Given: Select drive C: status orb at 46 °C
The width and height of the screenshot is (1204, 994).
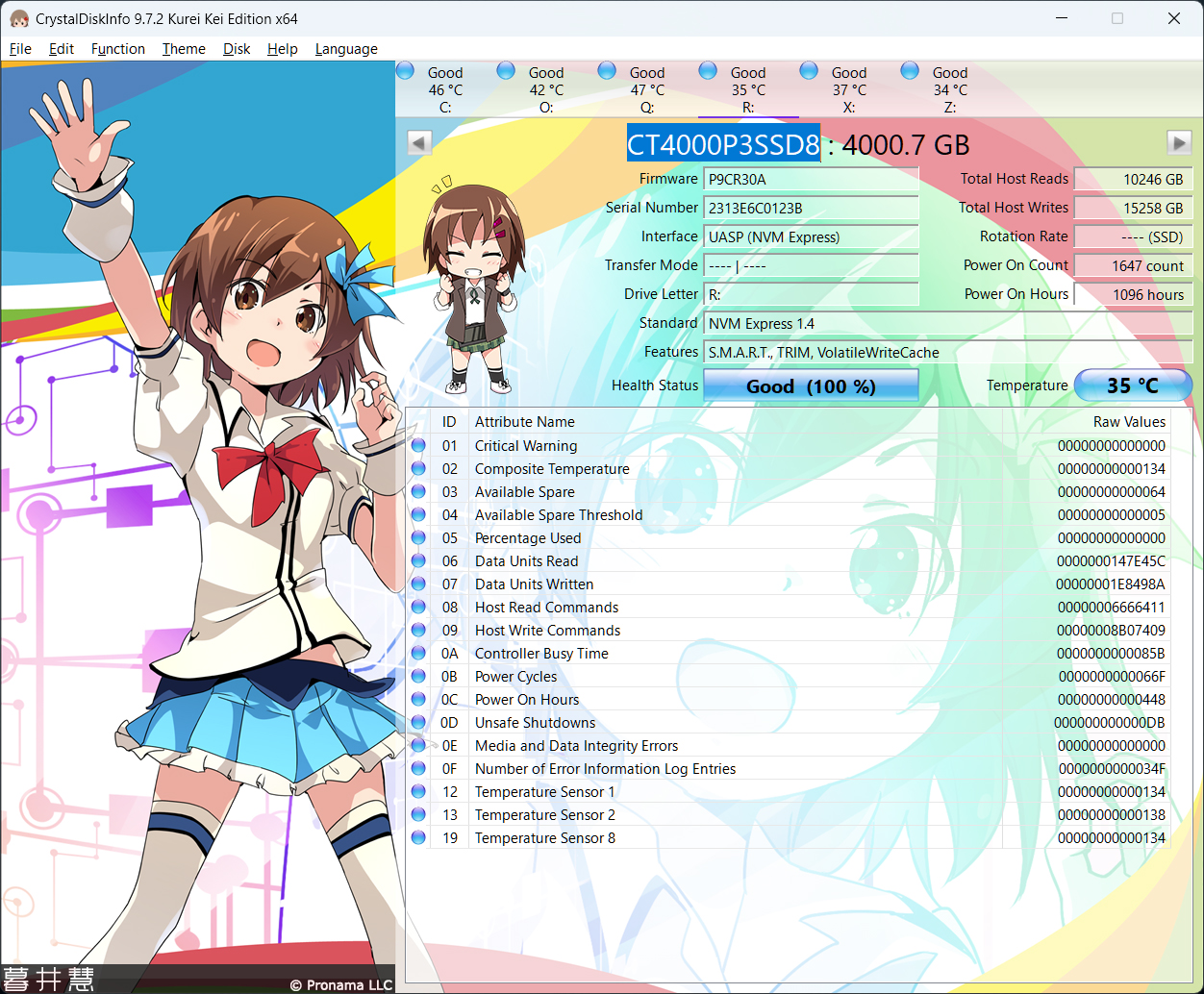Looking at the screenshot, I should (x=406, y=71).
